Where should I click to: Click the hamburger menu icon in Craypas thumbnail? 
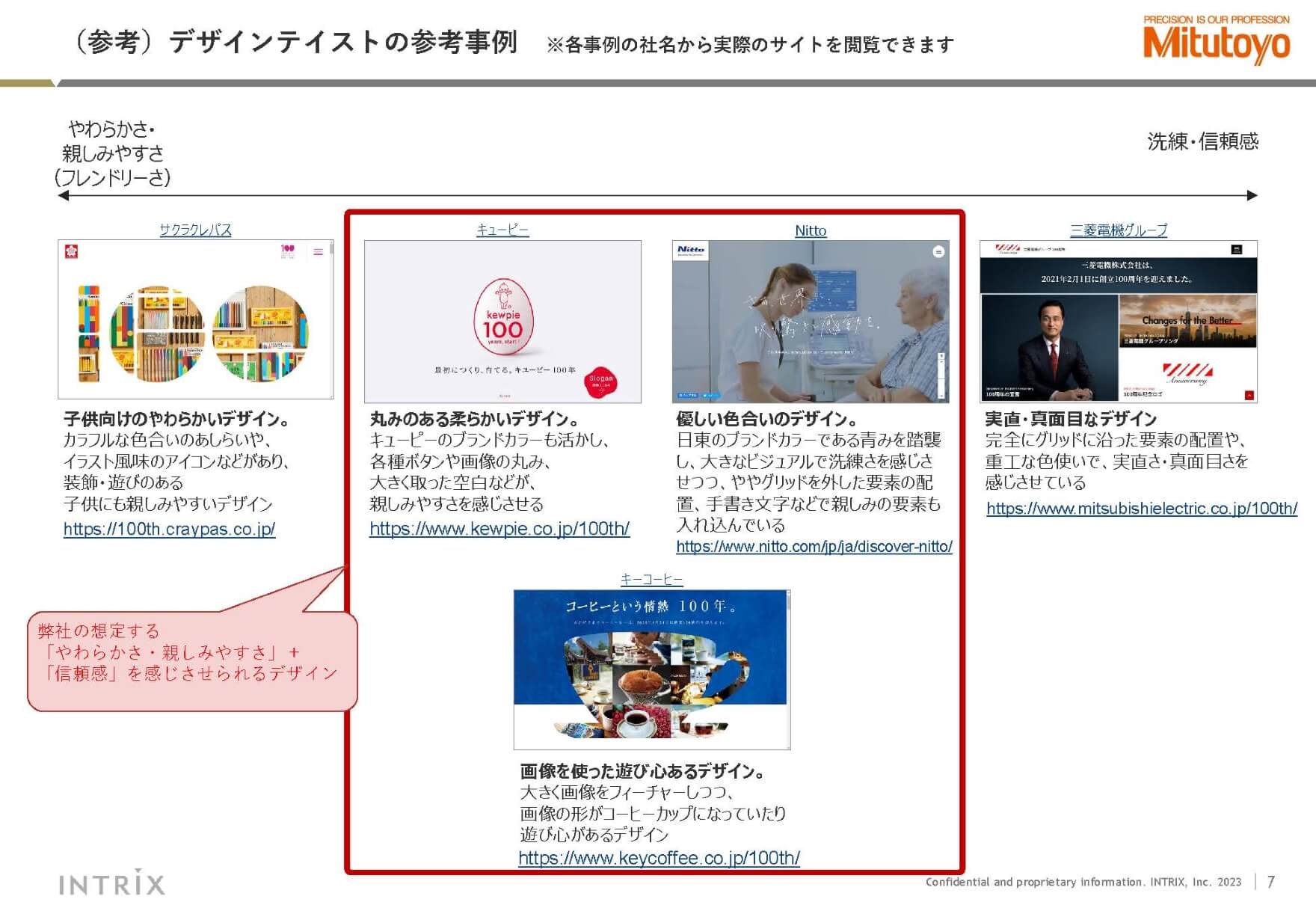(318, 252)
